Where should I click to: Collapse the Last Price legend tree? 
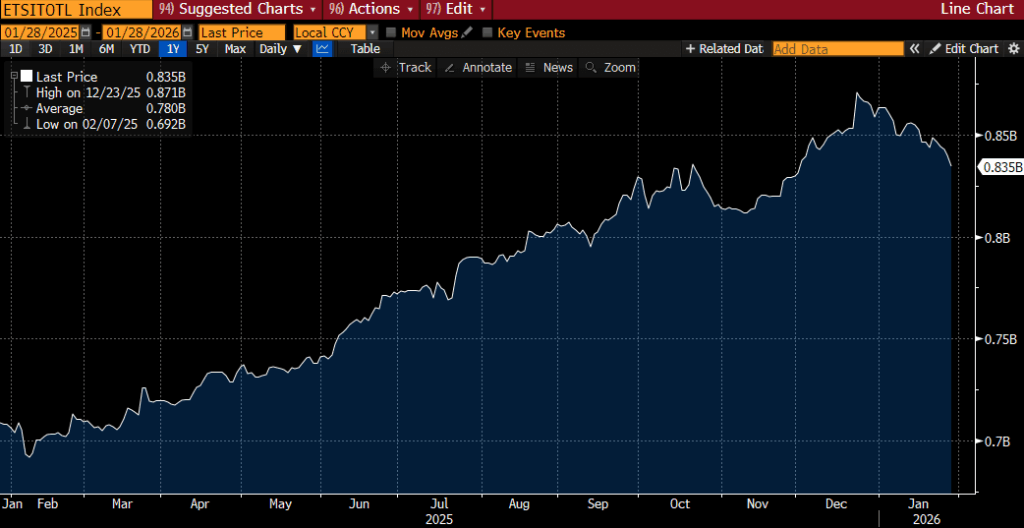pyautogui.click(x=15, y=76)
